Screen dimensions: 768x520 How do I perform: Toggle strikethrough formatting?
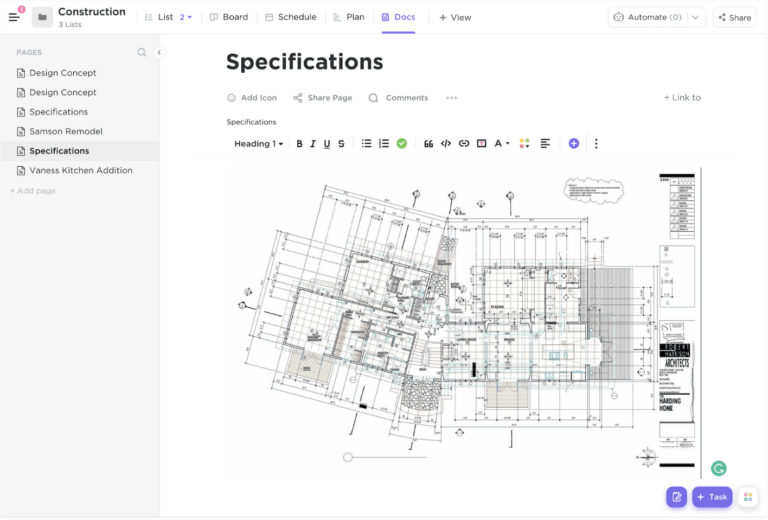click(x=341, y=144)
